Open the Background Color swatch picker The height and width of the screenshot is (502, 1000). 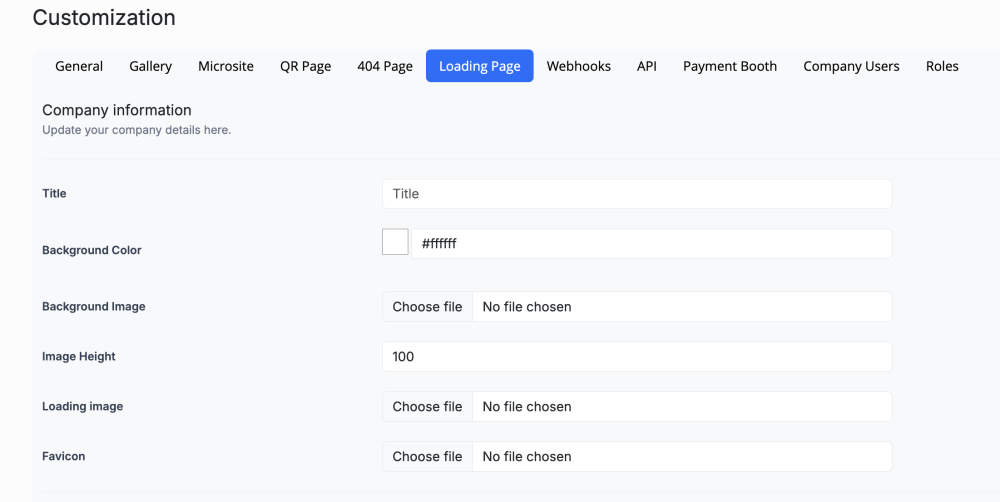click(395, 243)
